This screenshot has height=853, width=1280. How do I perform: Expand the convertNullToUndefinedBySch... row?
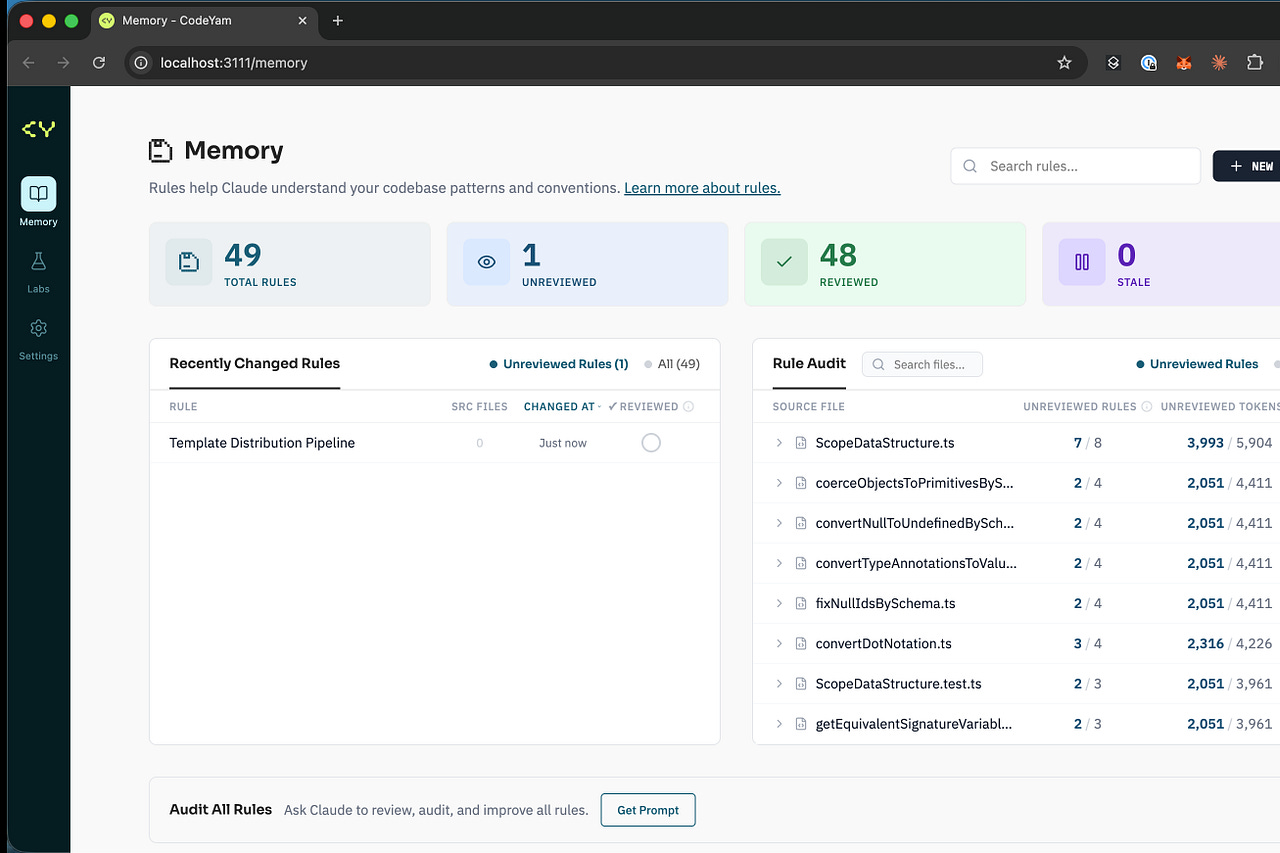(779, 523)
